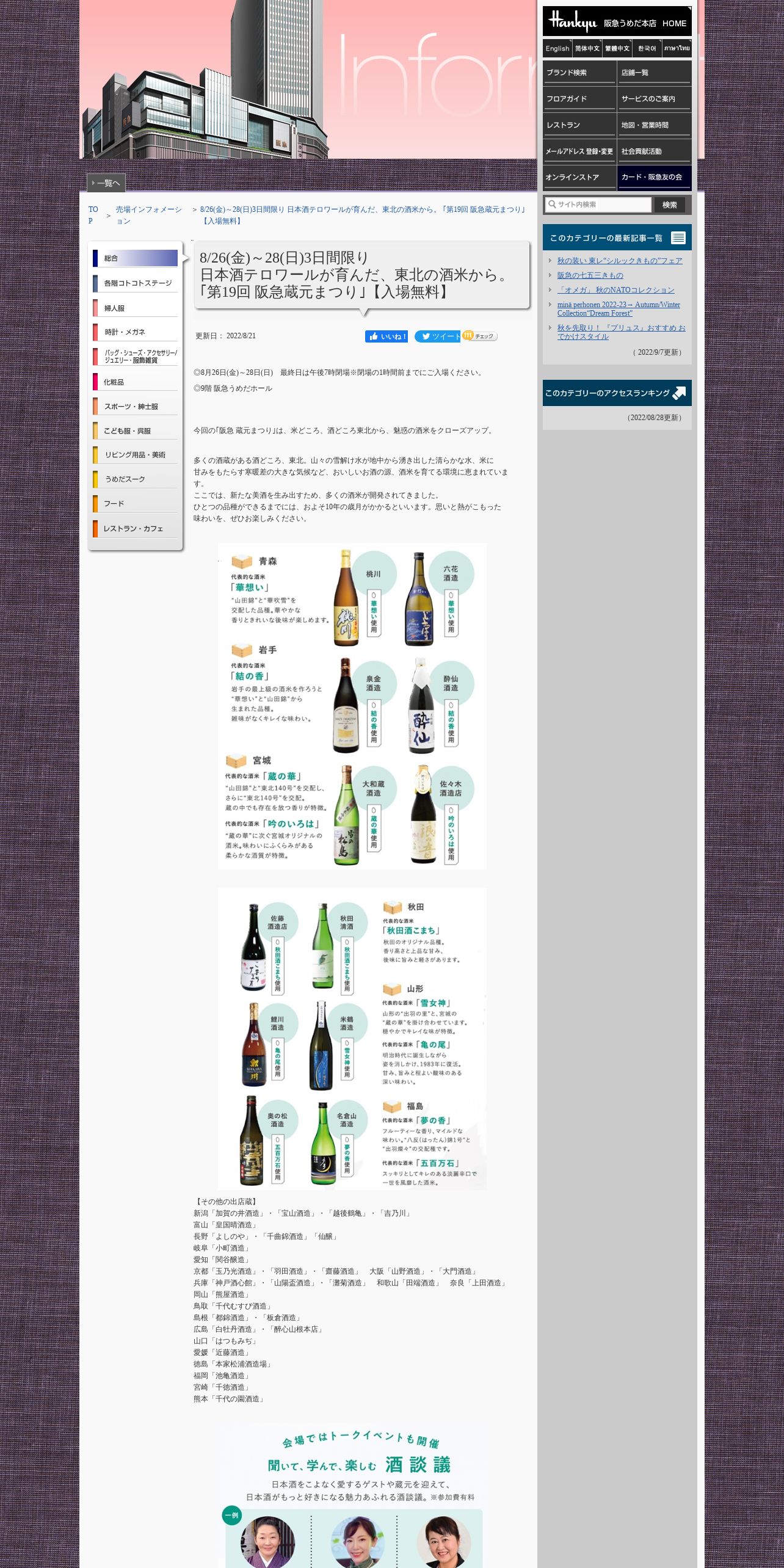Click 更新日 2022/8/21 text
The image size is (784, 1568).
pos(225,336)
